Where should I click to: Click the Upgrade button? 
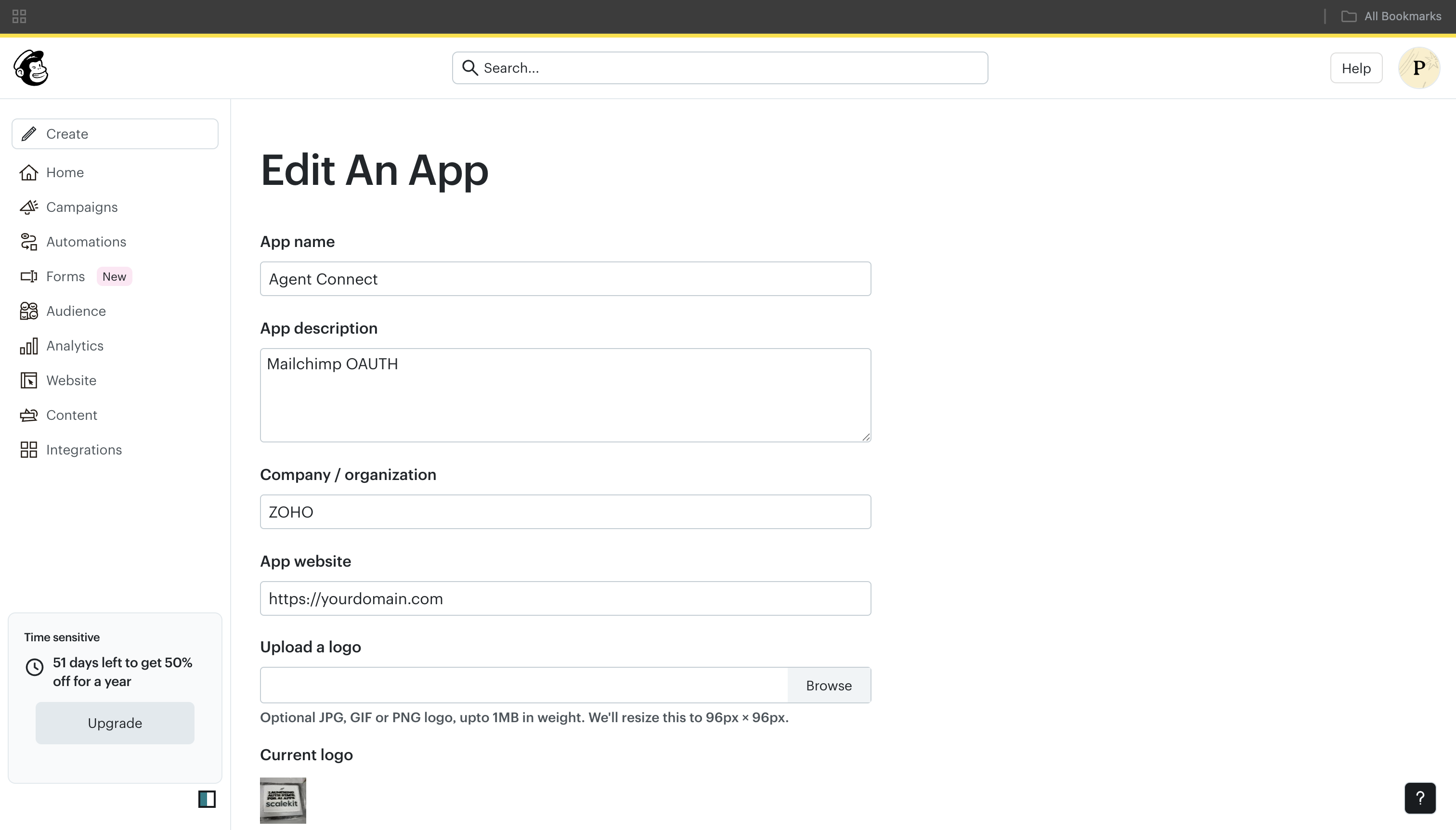click(115, 723)
